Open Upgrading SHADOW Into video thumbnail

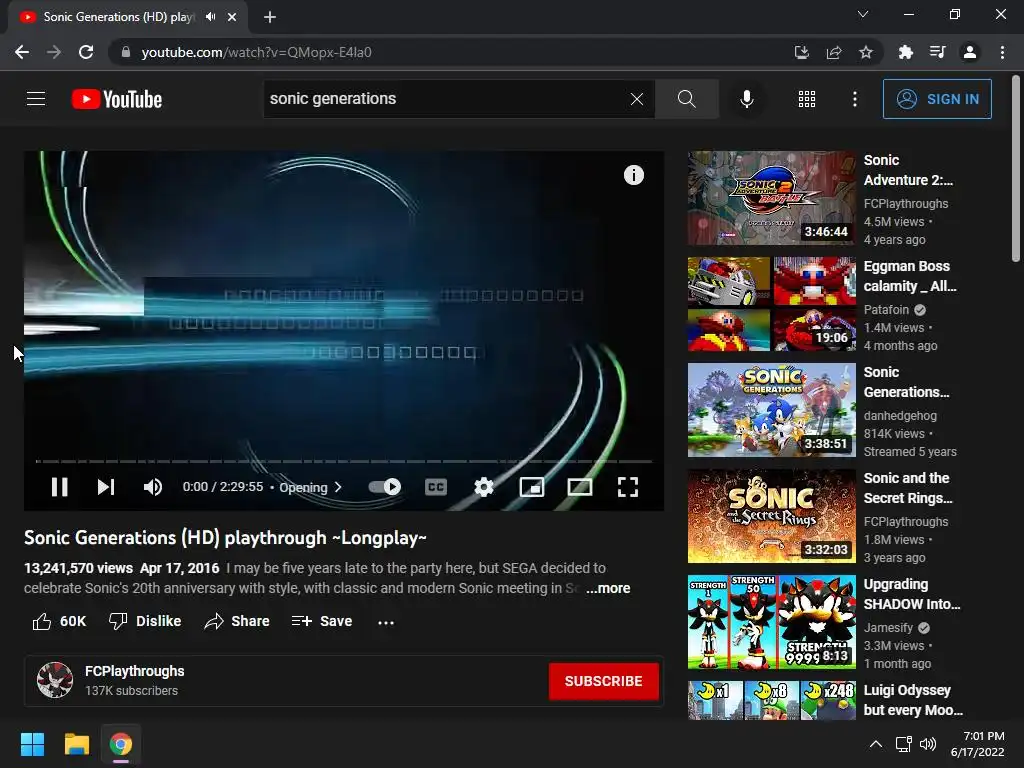point(771,622)
